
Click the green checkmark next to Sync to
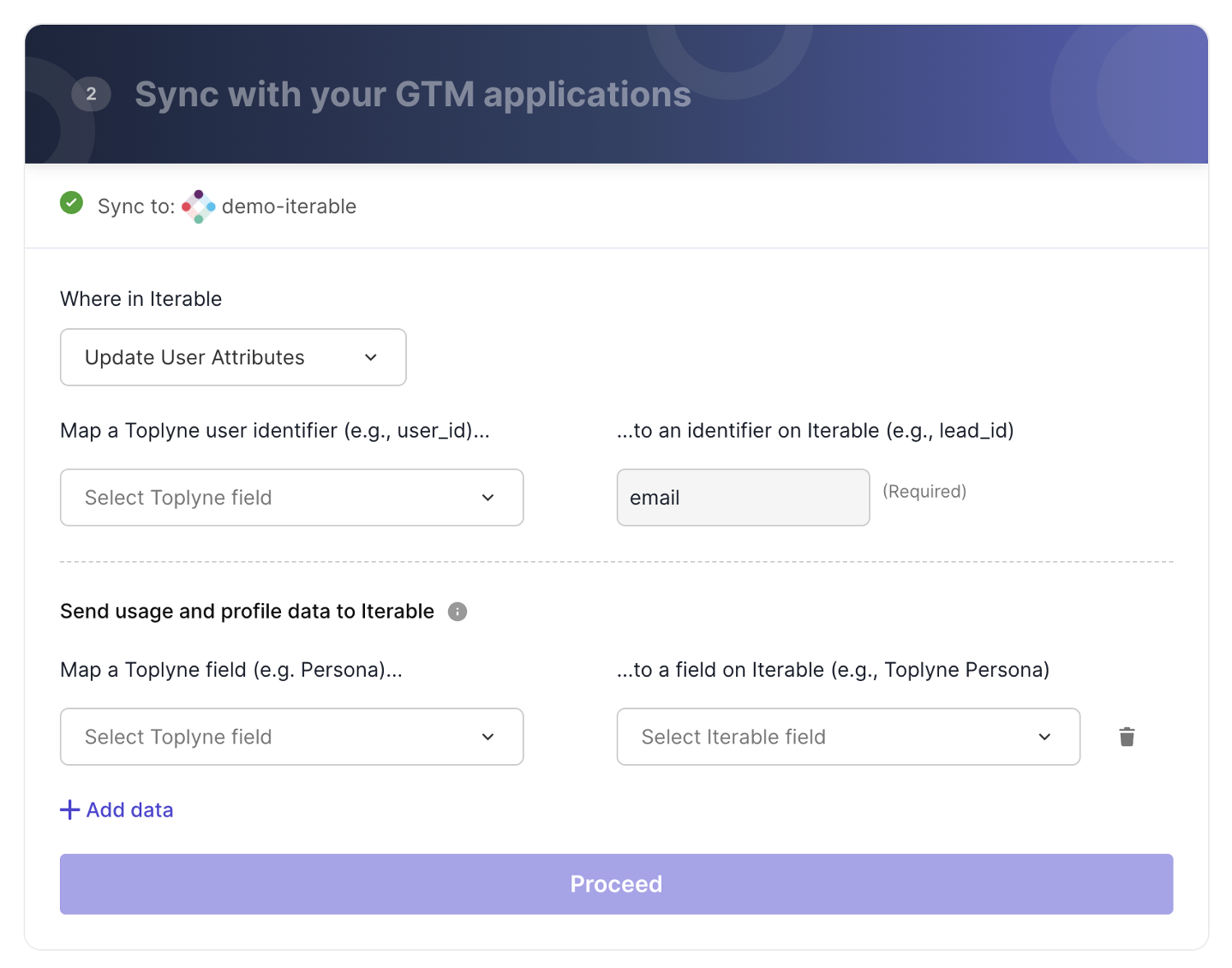[71, 203]
